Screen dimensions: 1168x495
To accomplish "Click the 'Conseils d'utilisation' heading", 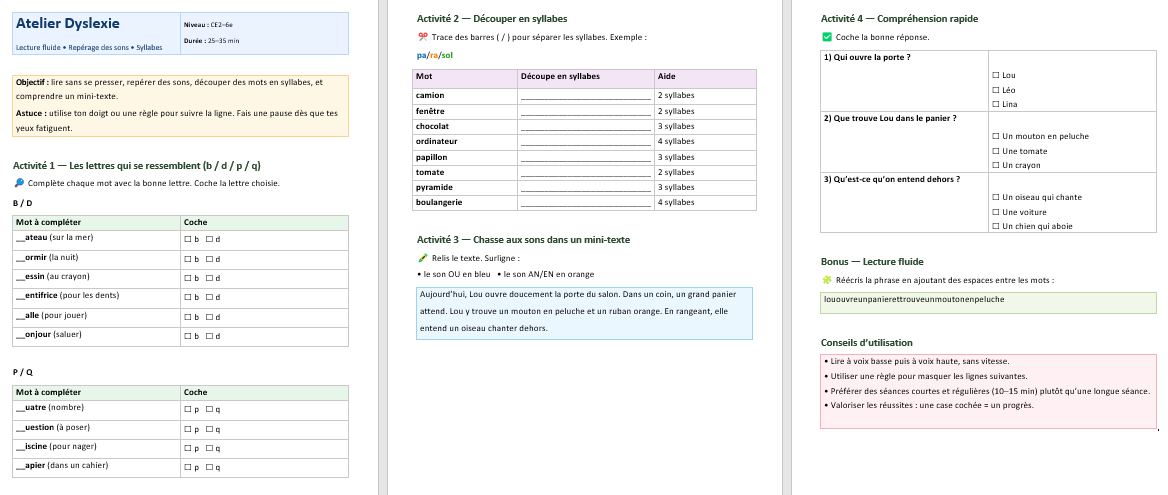I will (866, 342).
